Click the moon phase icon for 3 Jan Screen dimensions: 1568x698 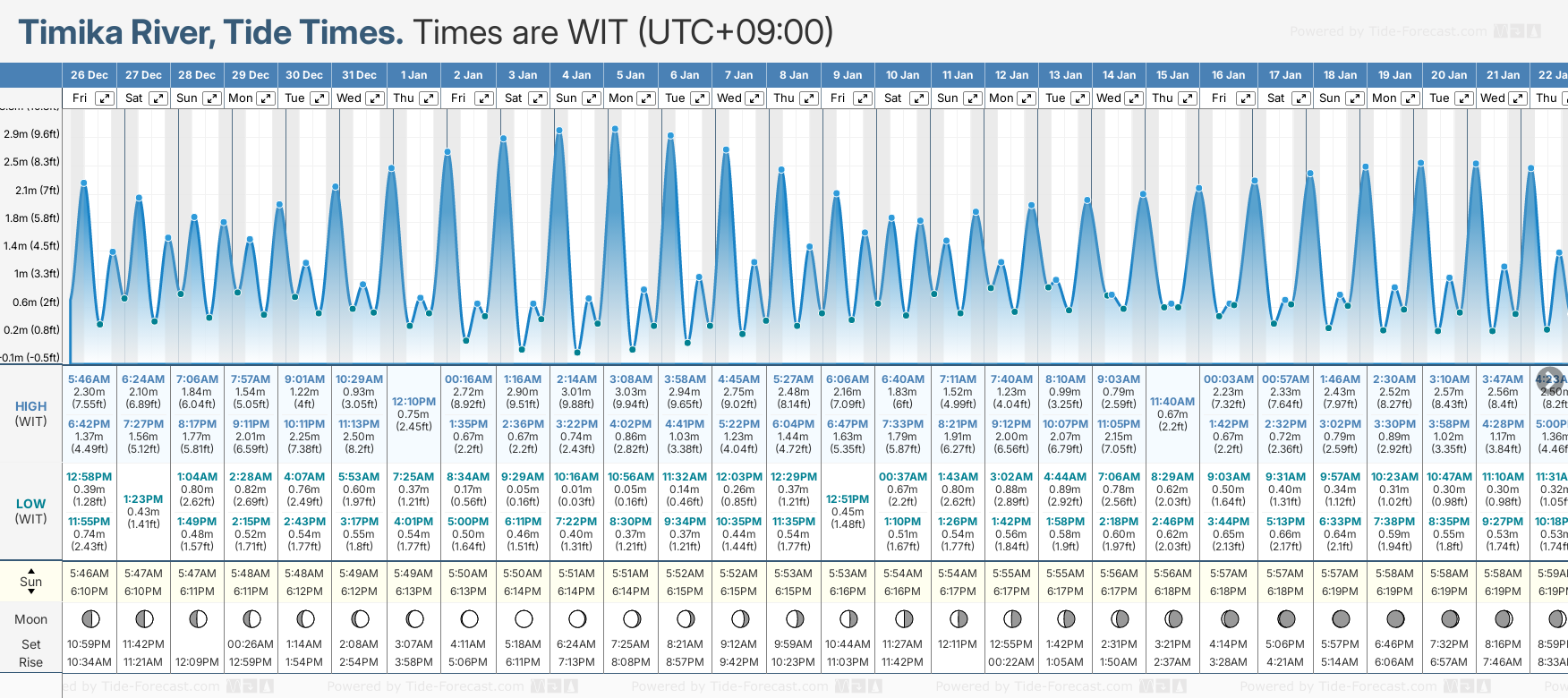524,618
